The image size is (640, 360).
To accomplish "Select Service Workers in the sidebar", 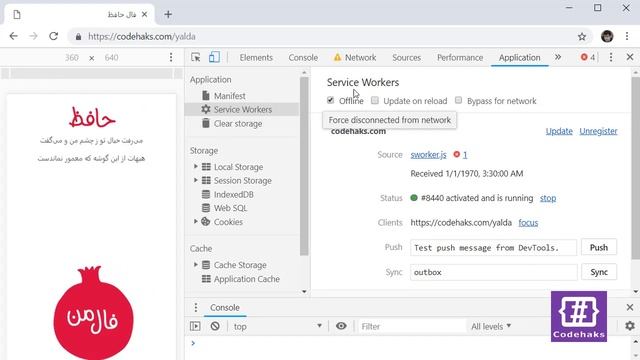I will click(242, 109).
